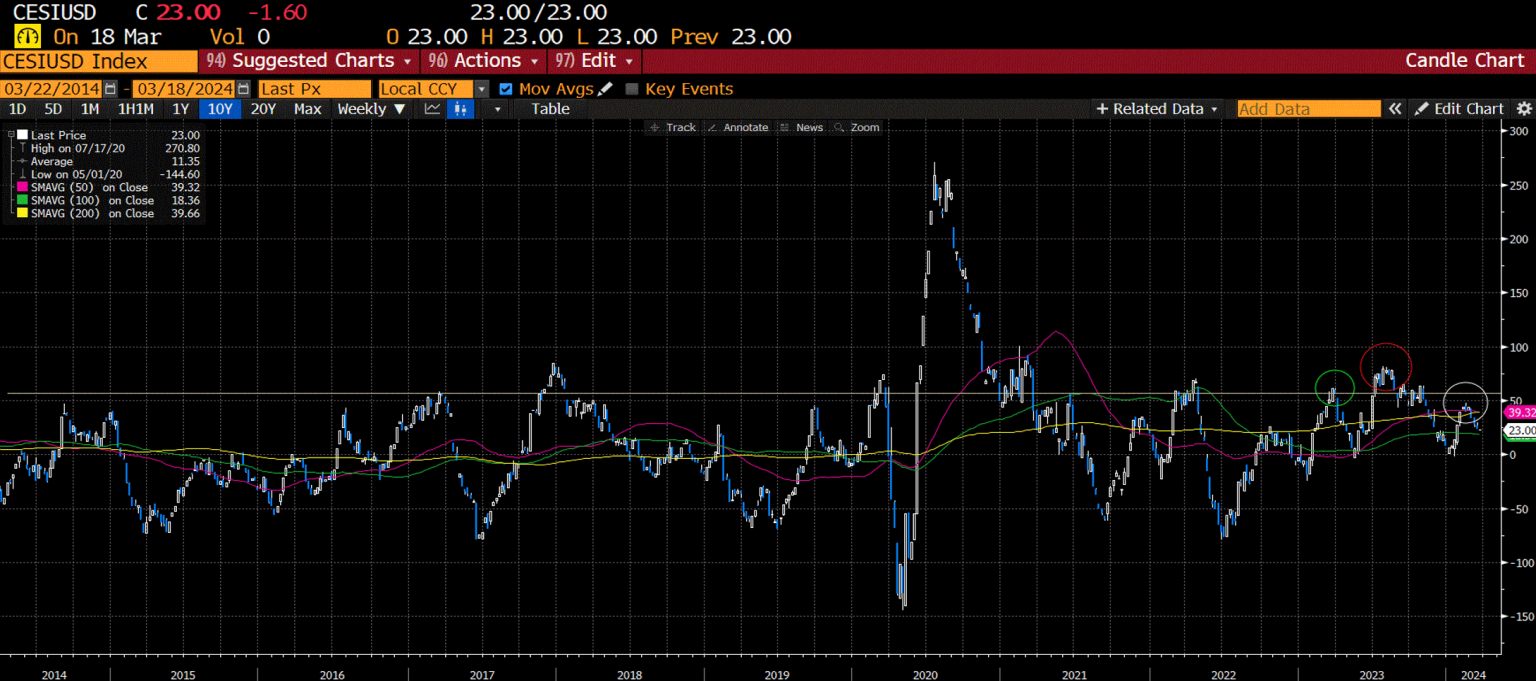Click the Table button
The width and height of the screenshot is (1536, 681).
tap(550, 109)
